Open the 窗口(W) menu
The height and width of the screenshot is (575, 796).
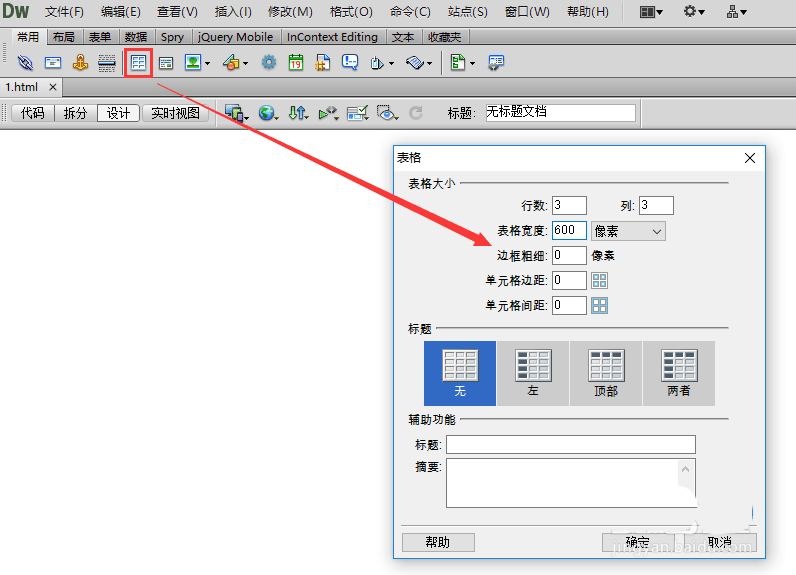(527, 12)
